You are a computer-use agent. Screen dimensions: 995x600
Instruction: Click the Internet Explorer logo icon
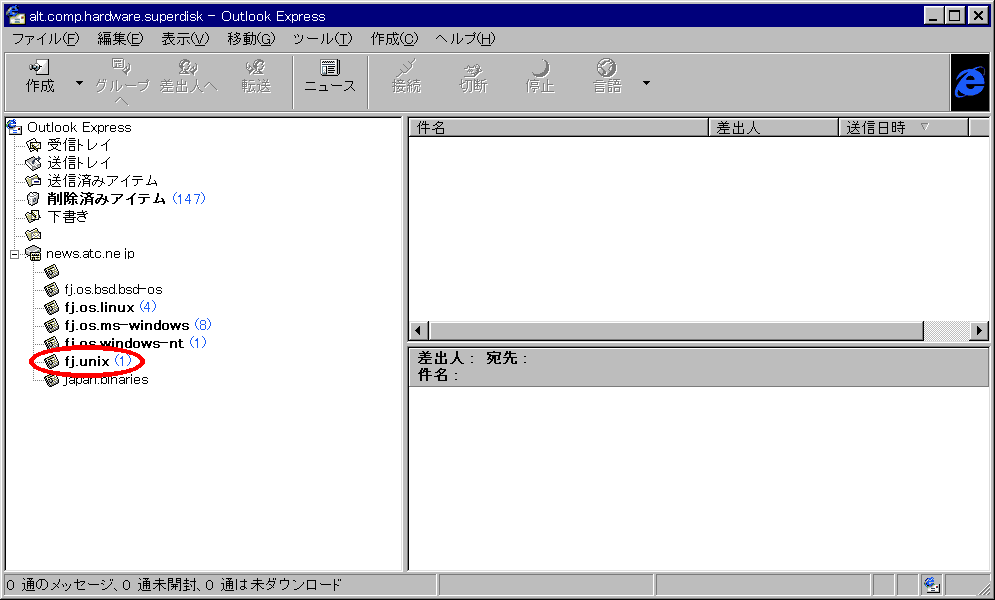pyautogui.click(x=970, y=82)
